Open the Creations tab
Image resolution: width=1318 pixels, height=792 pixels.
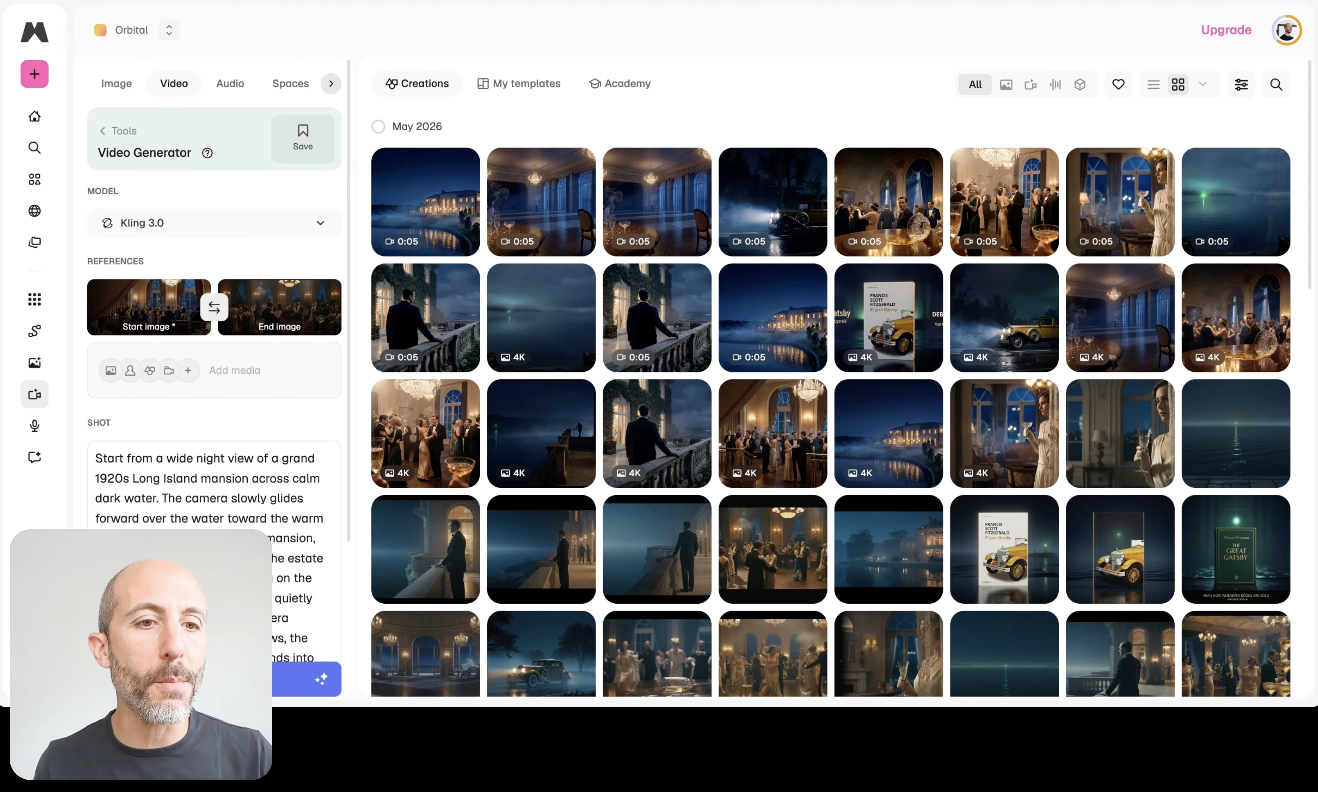[417, 84]
